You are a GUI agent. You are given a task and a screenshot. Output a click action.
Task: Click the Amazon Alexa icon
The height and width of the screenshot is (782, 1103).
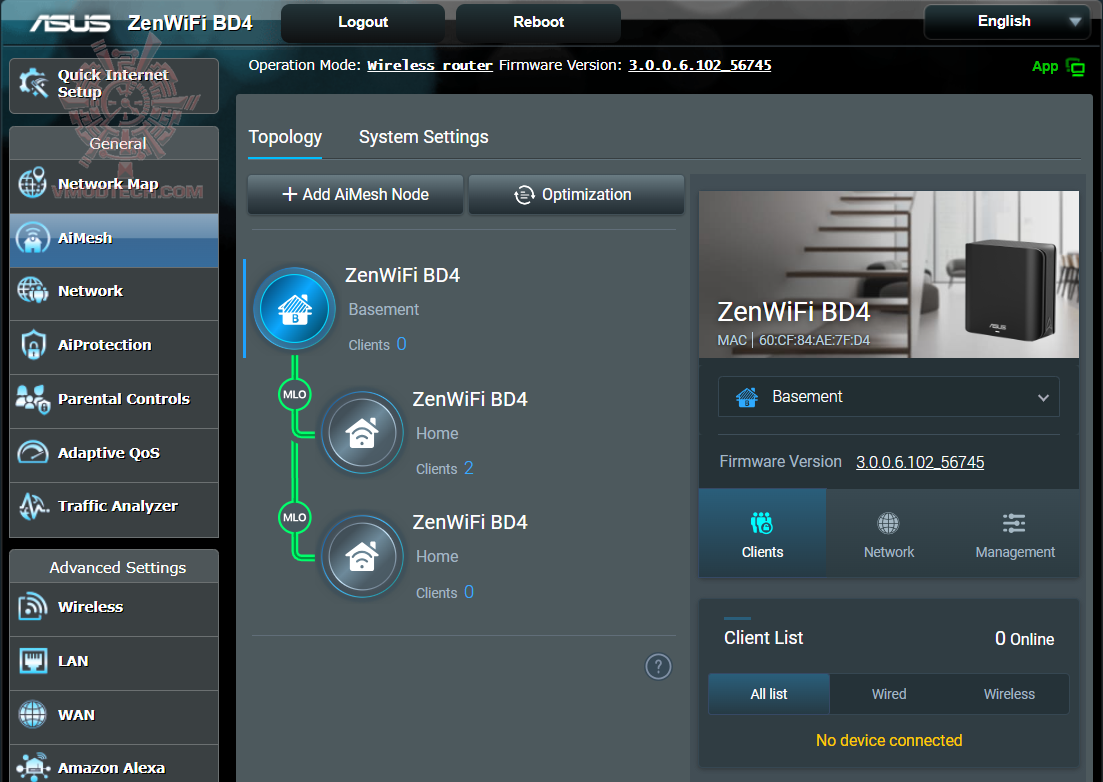[32, 767]
